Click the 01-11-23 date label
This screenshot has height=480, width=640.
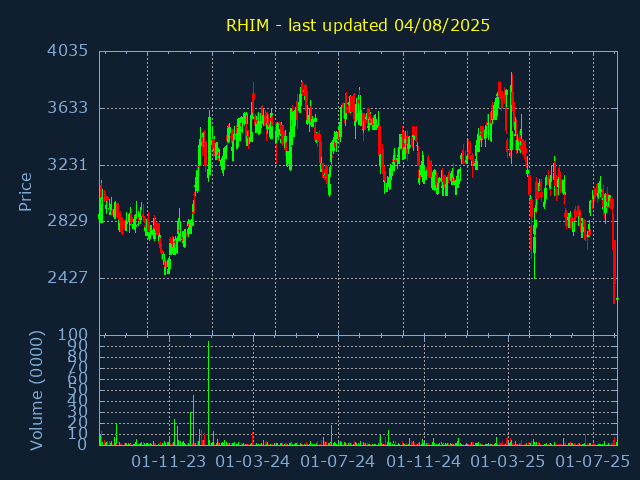(169, 462)
